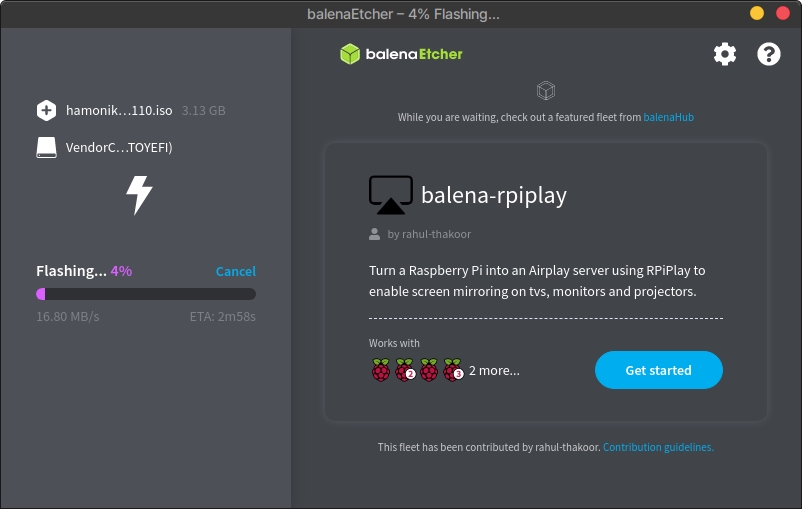Click the balena-rpiplay project title

[494, 195]
